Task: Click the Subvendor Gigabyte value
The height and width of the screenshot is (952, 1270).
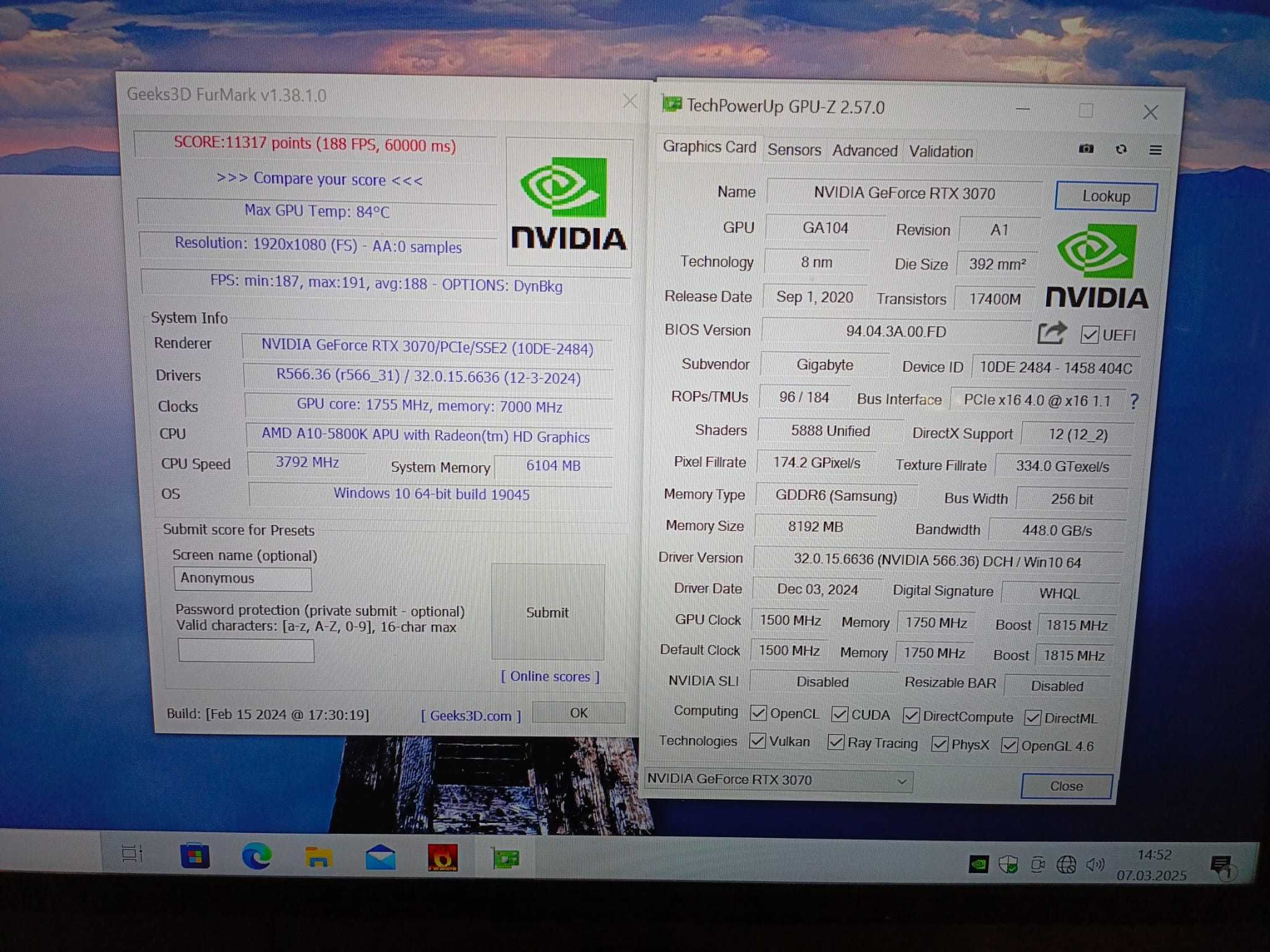Action: [x=824, y=365]
